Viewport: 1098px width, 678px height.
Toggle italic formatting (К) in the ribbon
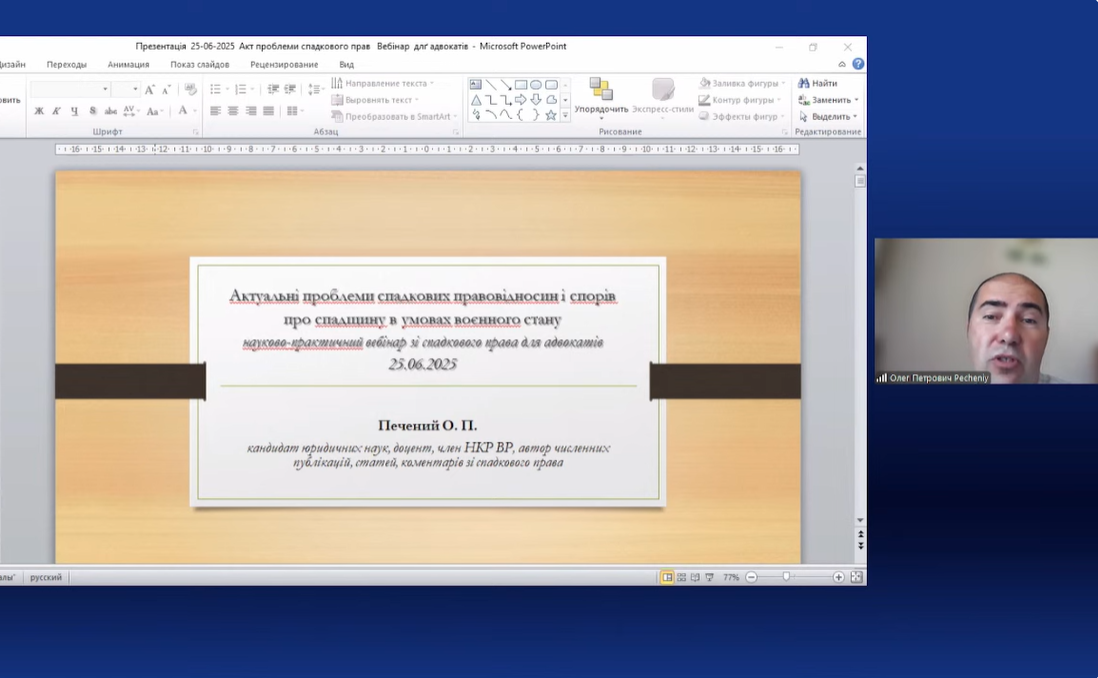(57, 111)
